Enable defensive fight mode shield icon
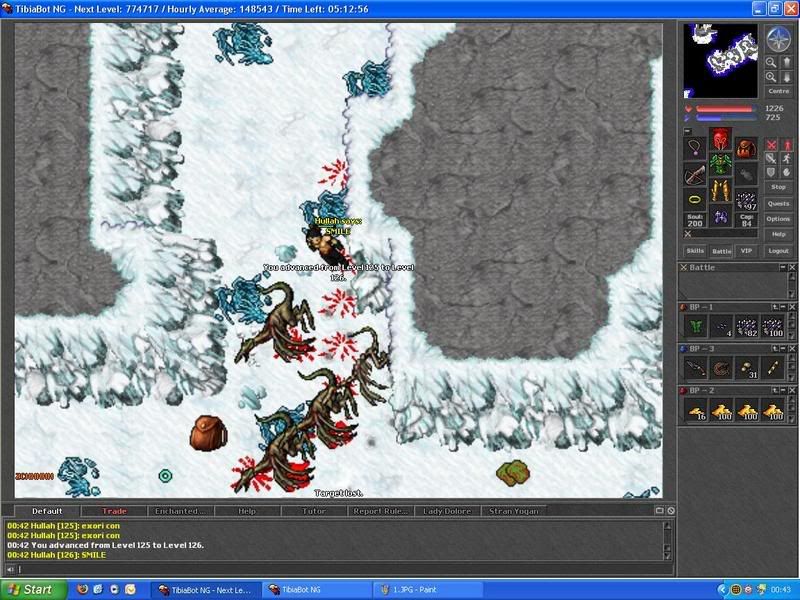The width and height of the screenshot is (800, 600). pyautogui.click(x=771, y=172)
